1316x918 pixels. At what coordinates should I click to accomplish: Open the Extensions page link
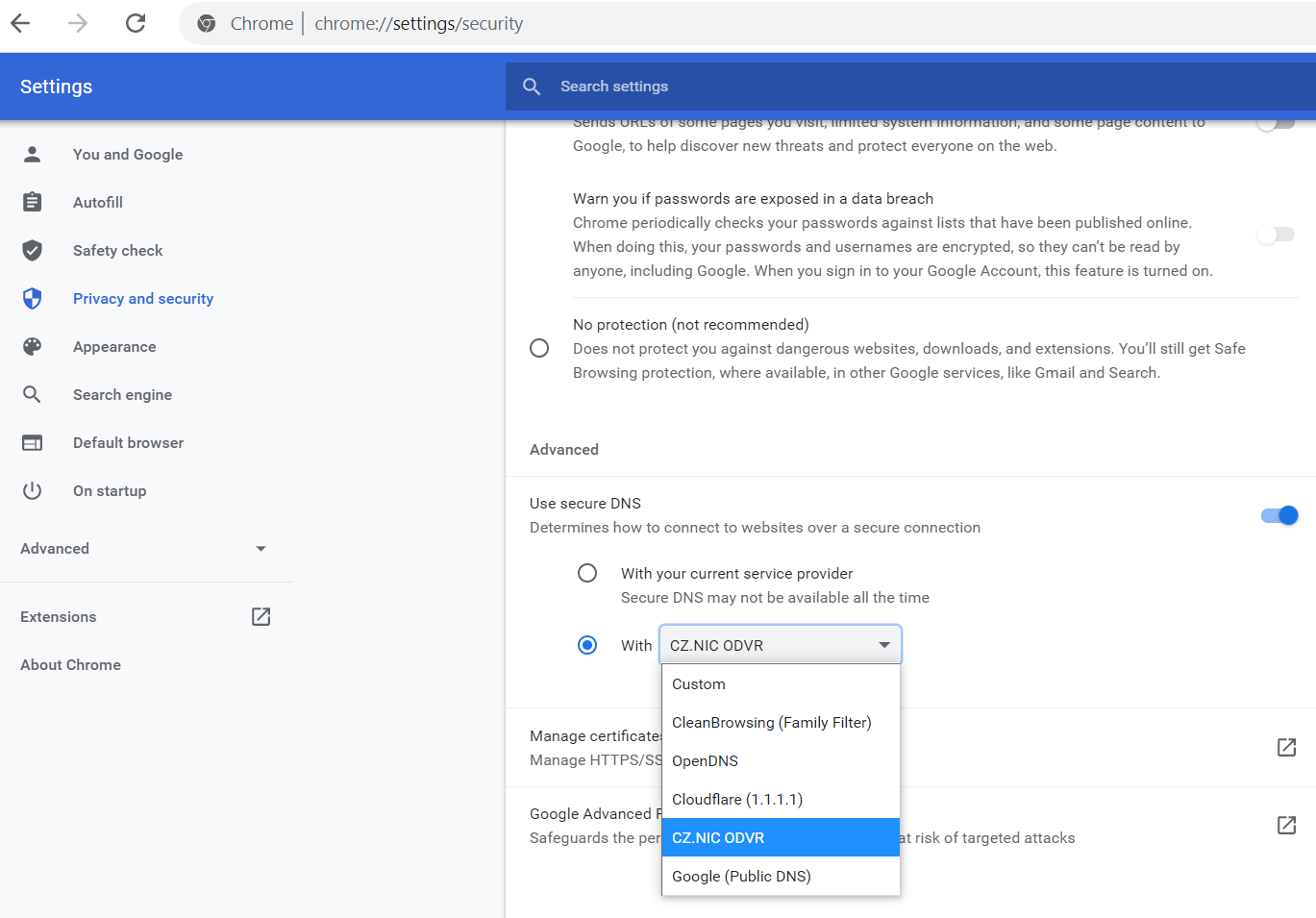pos(59,616)
